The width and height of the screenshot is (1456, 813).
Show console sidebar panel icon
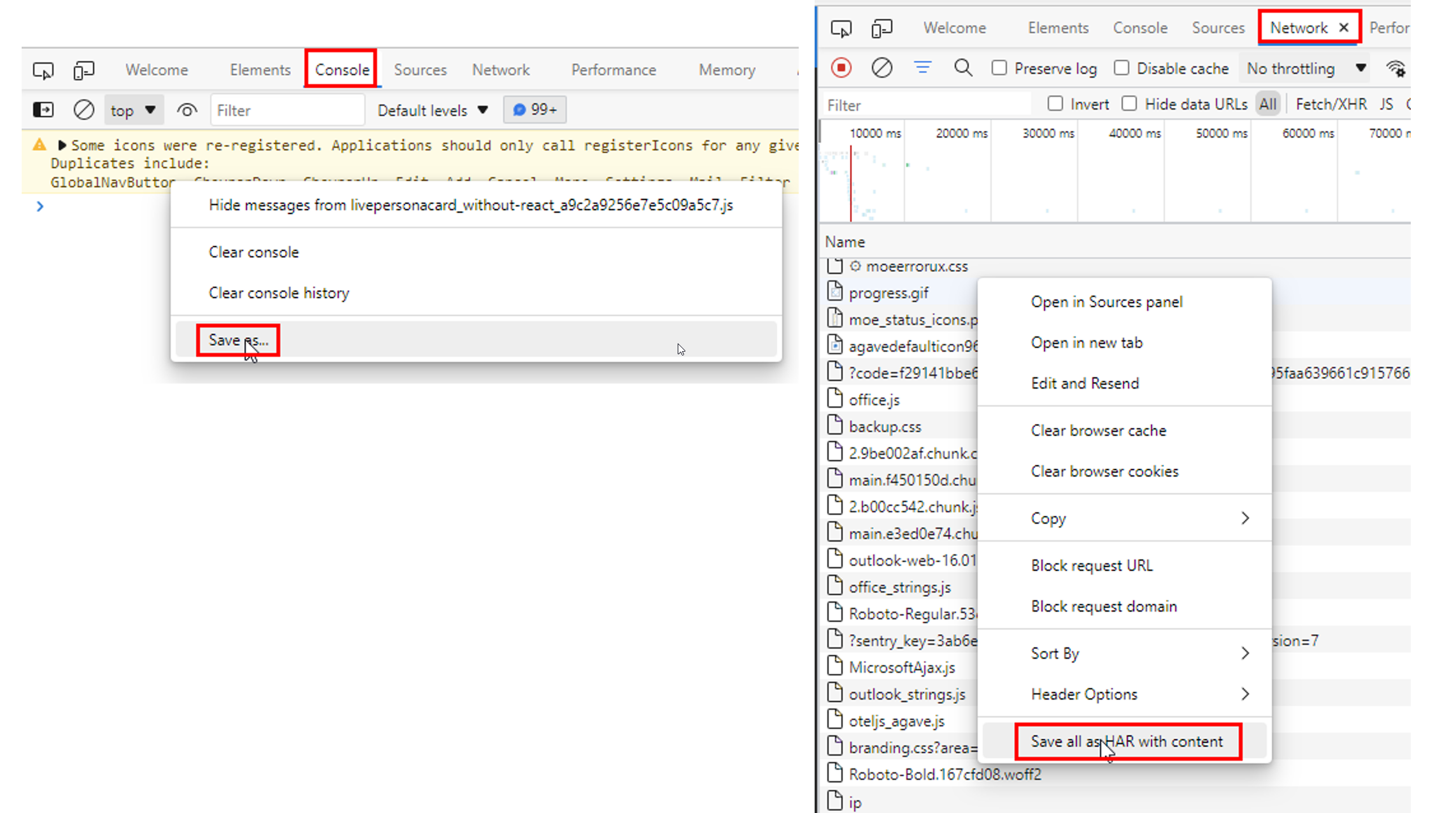(x=43, y=110)
